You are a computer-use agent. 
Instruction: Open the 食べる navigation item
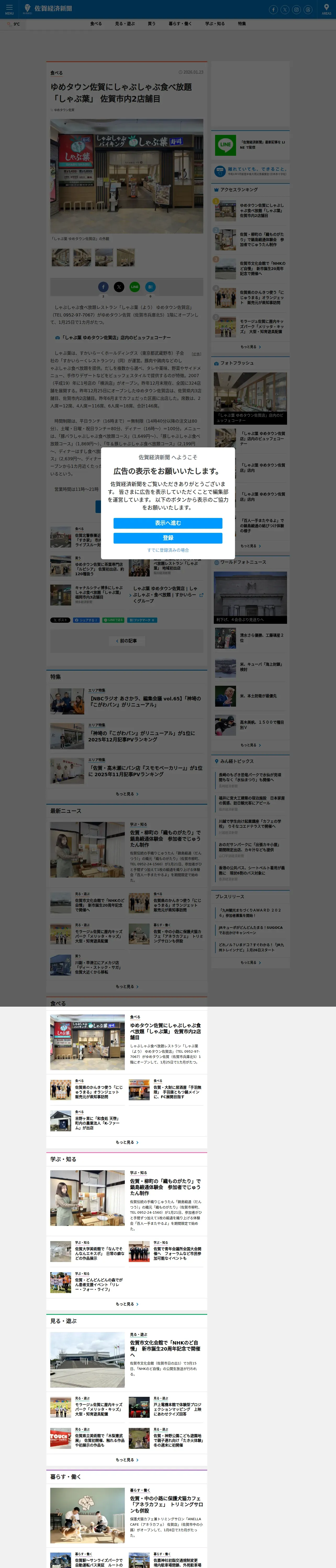[x=96, y=24]
